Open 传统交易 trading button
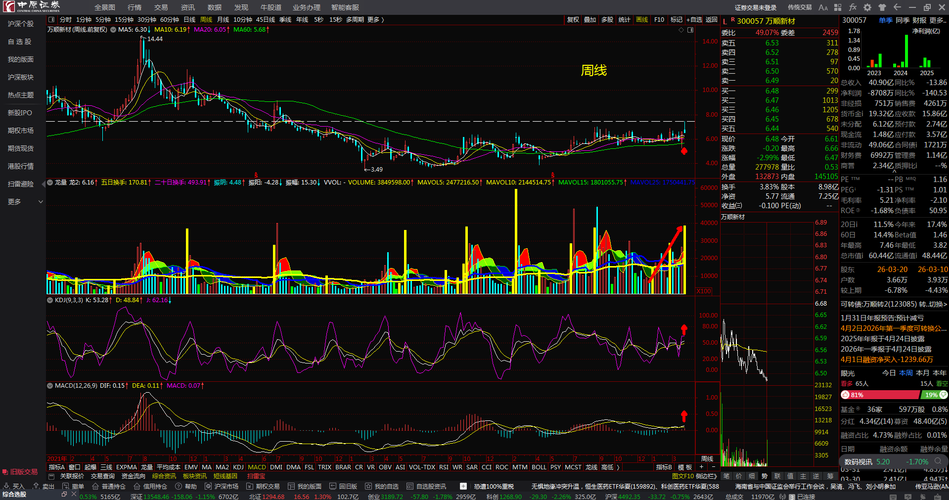 799,8
